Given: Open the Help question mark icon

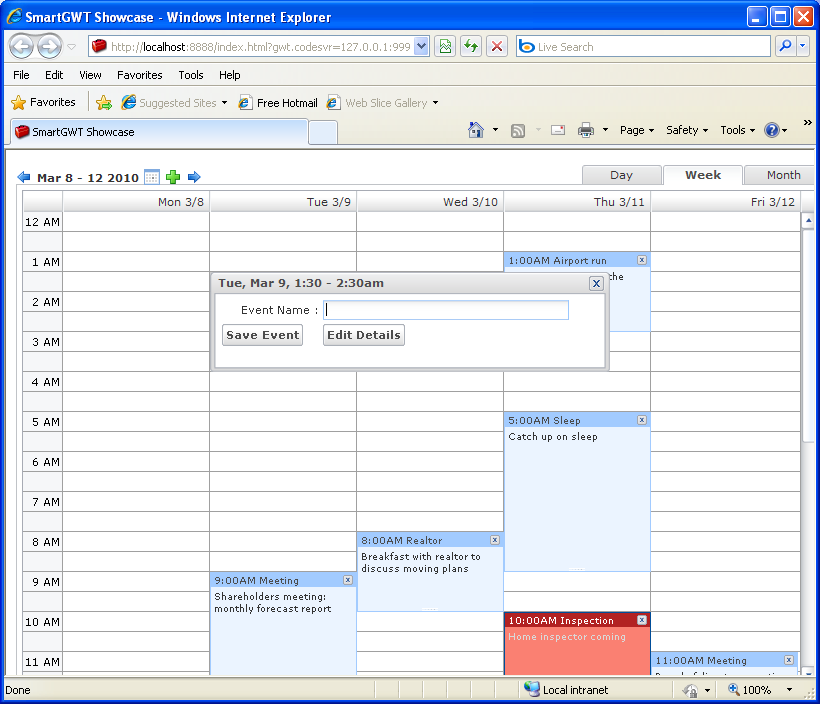Looking at the screenshot, I should pos(772,130).
